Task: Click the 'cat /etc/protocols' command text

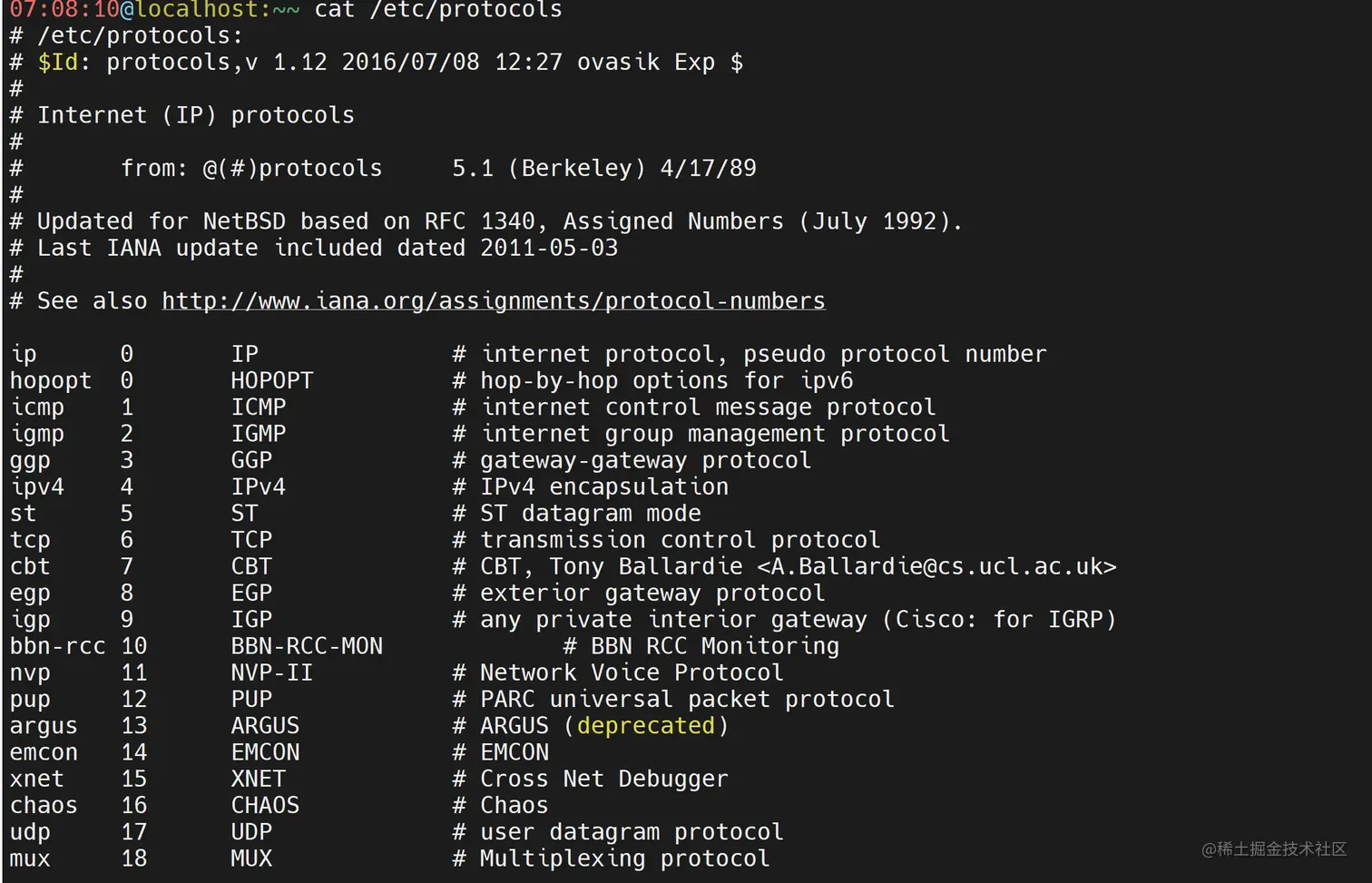Action: pyautogui.click(x=438, y=10)
